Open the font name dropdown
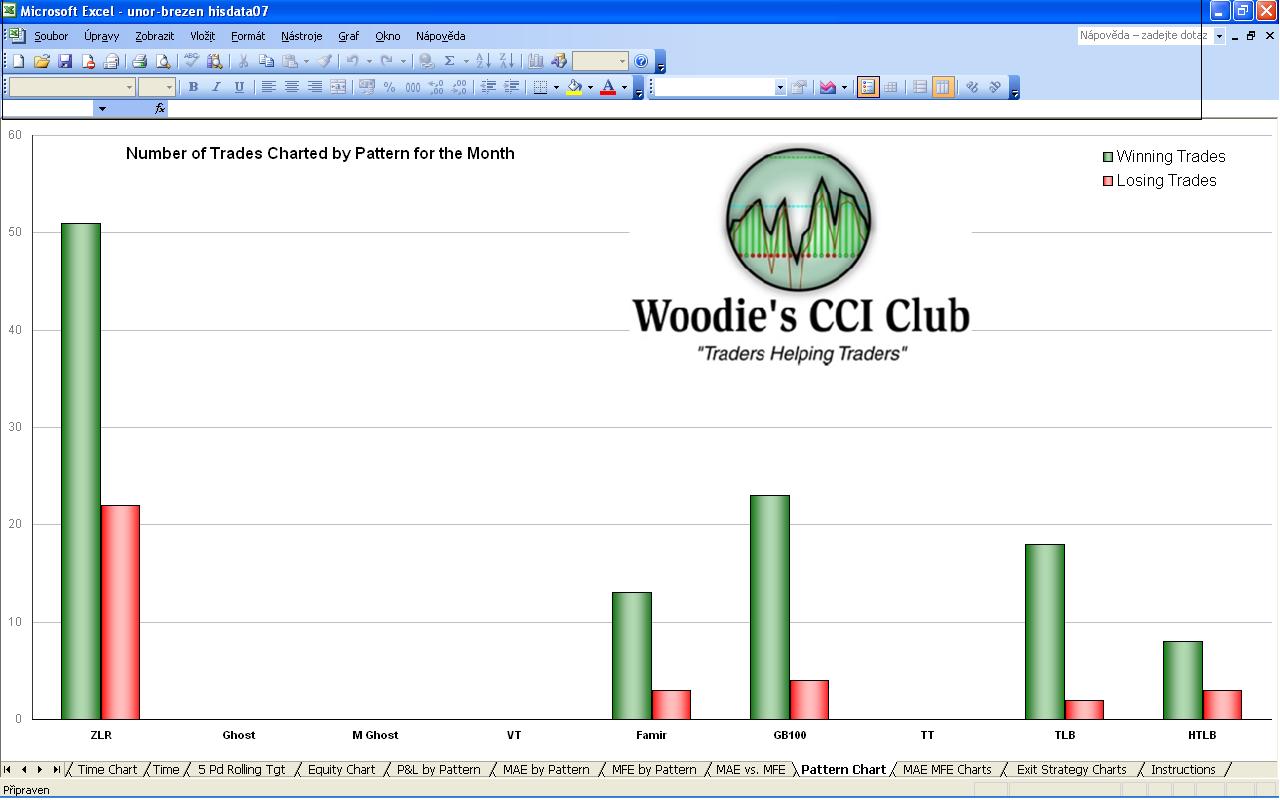The image size is (1280, 800). pyautogui.click(x=129, y=87)
